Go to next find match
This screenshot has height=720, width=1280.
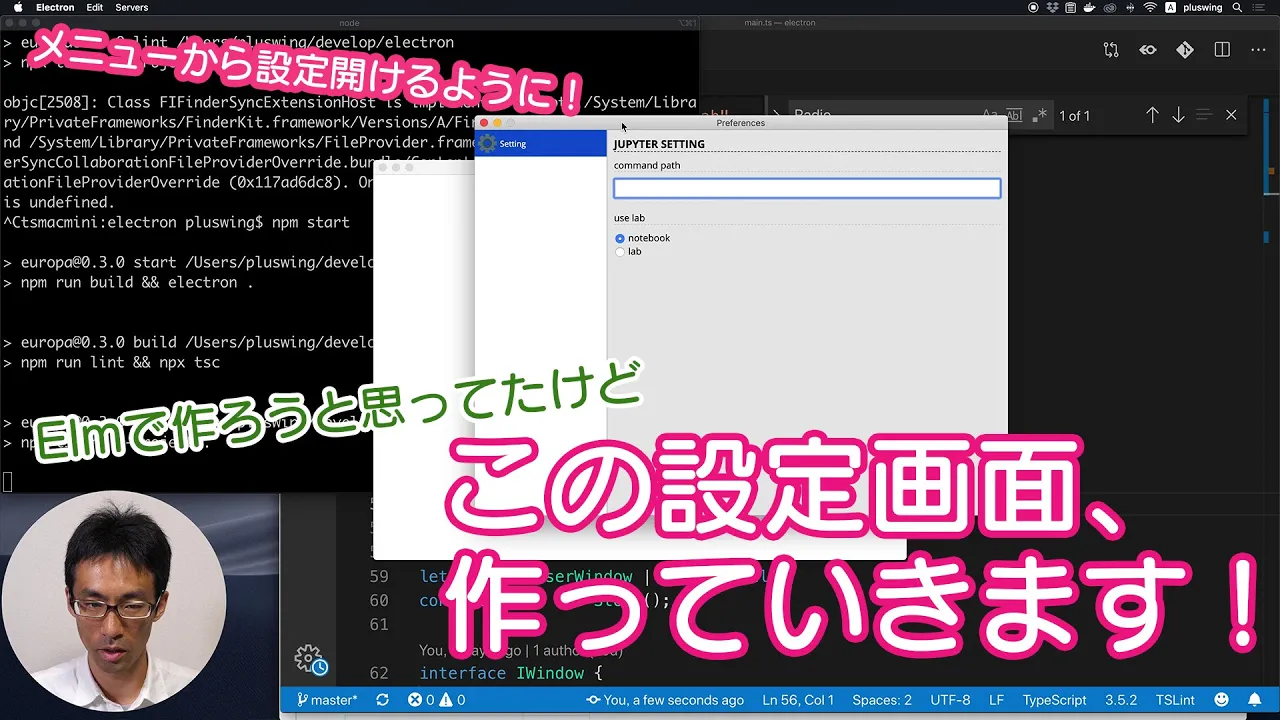pyautogui.click(x=1178, y=115)
